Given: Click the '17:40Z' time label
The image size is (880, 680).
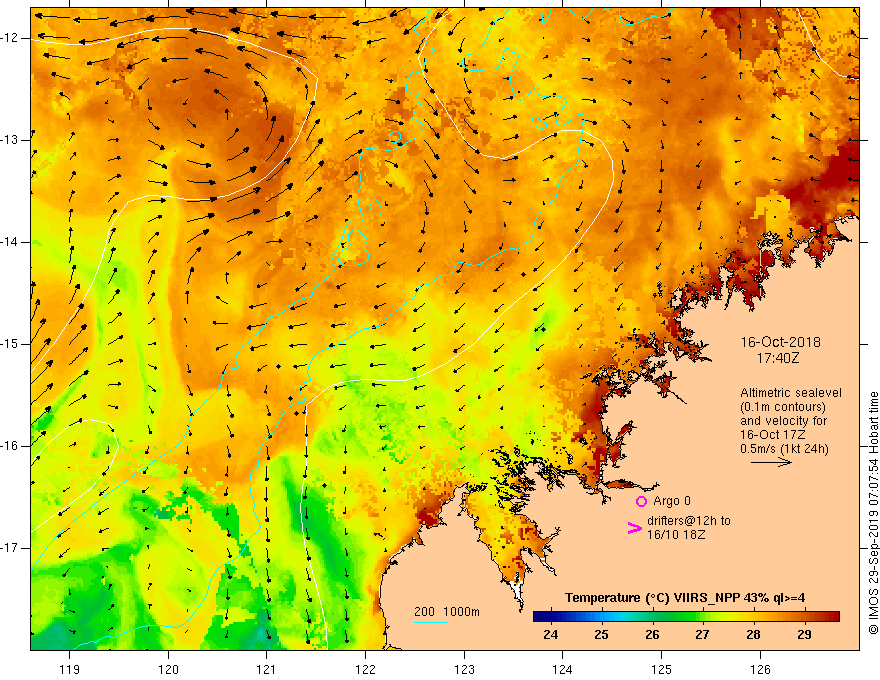Looking at the screenshot, I should (777, 357).
